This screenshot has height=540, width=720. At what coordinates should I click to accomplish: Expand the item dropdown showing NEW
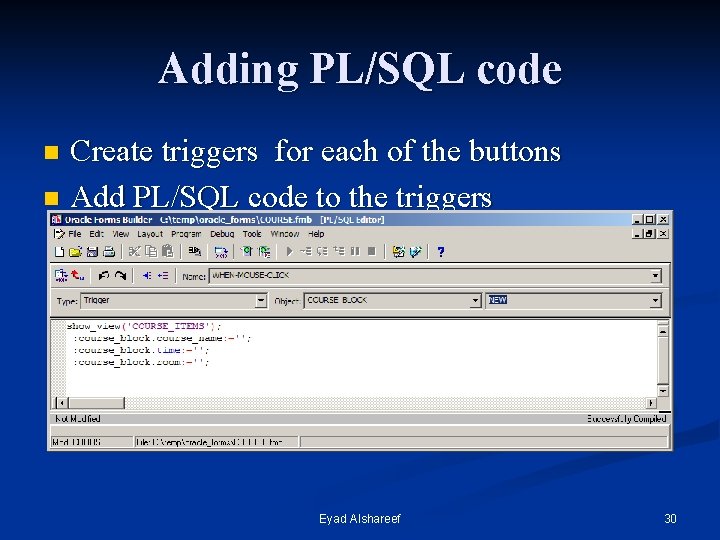pyautogui.click(x=656, y=301)
